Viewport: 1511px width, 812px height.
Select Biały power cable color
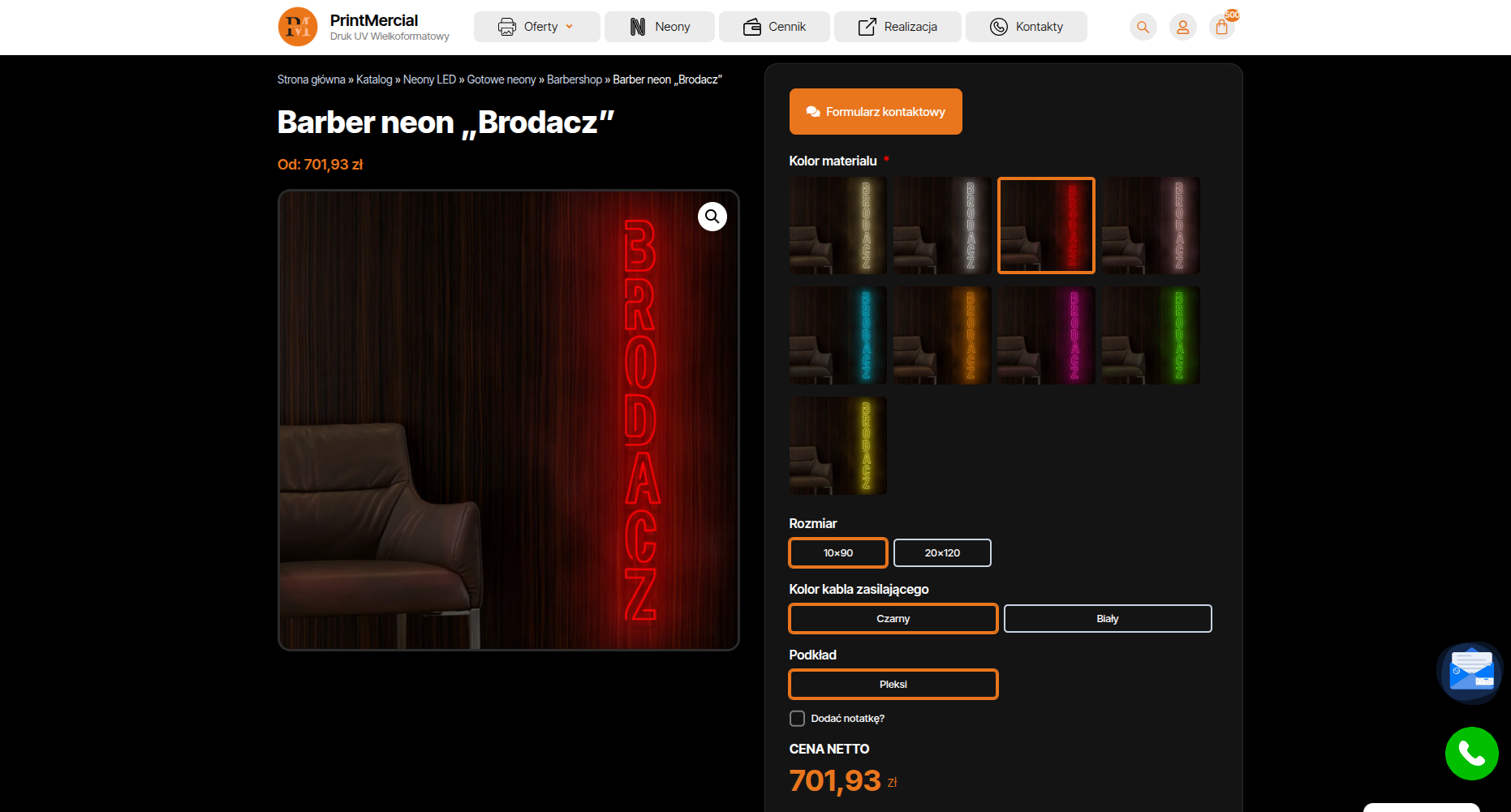(1108, 618)
